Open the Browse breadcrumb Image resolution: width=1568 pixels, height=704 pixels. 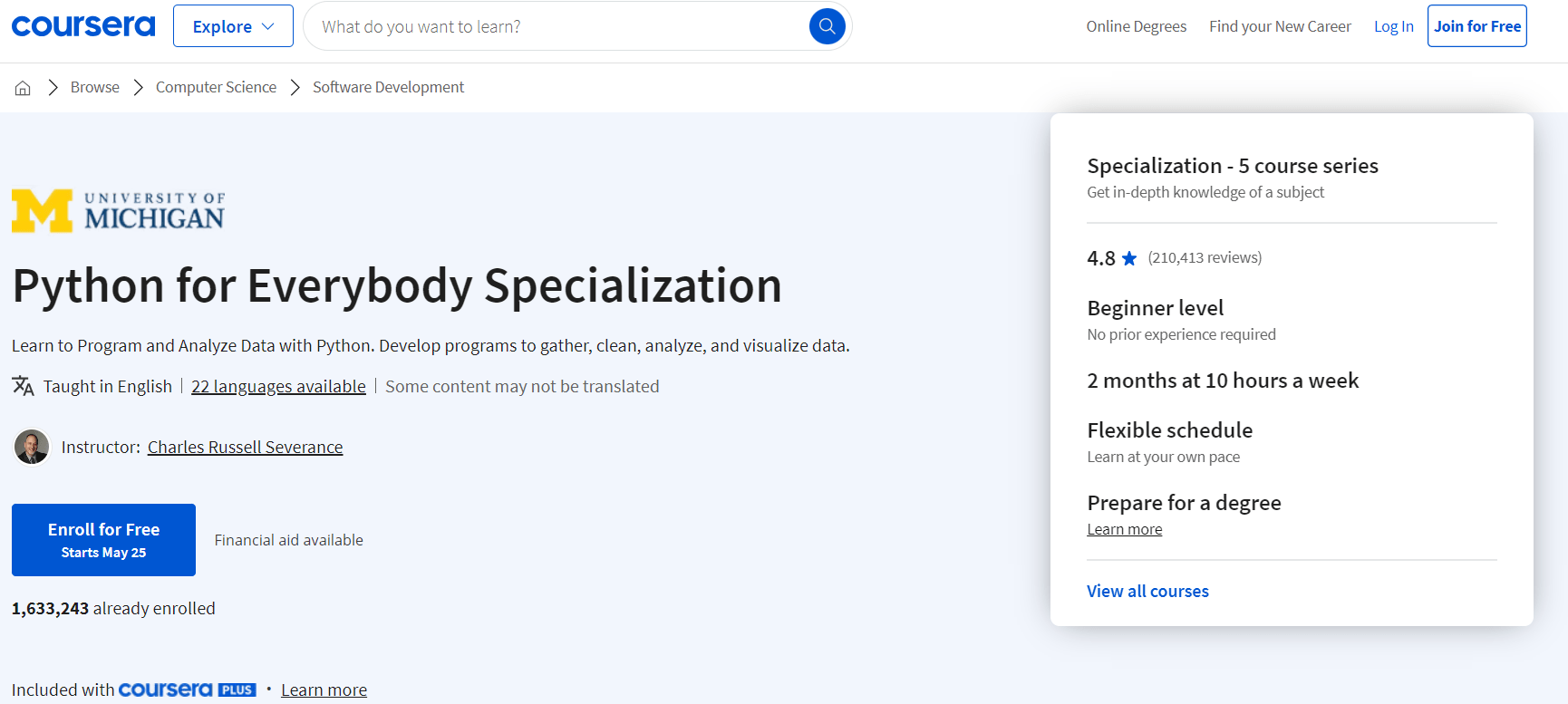[95, 87]
